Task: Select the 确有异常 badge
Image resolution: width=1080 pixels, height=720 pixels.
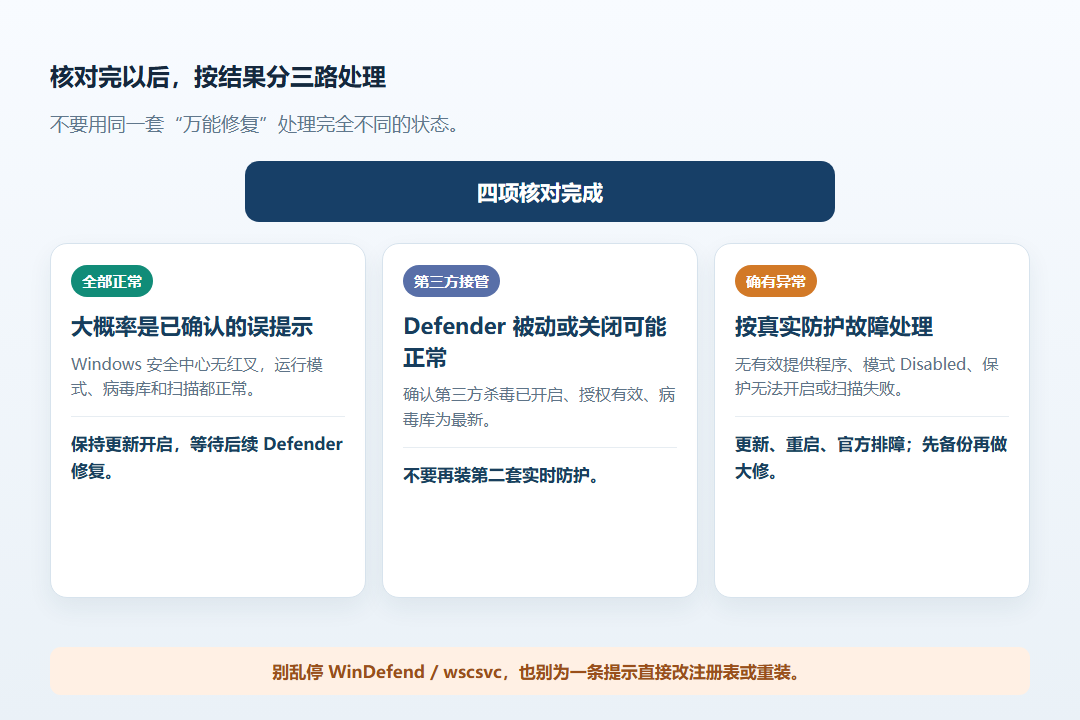Action: click(776, 281)
